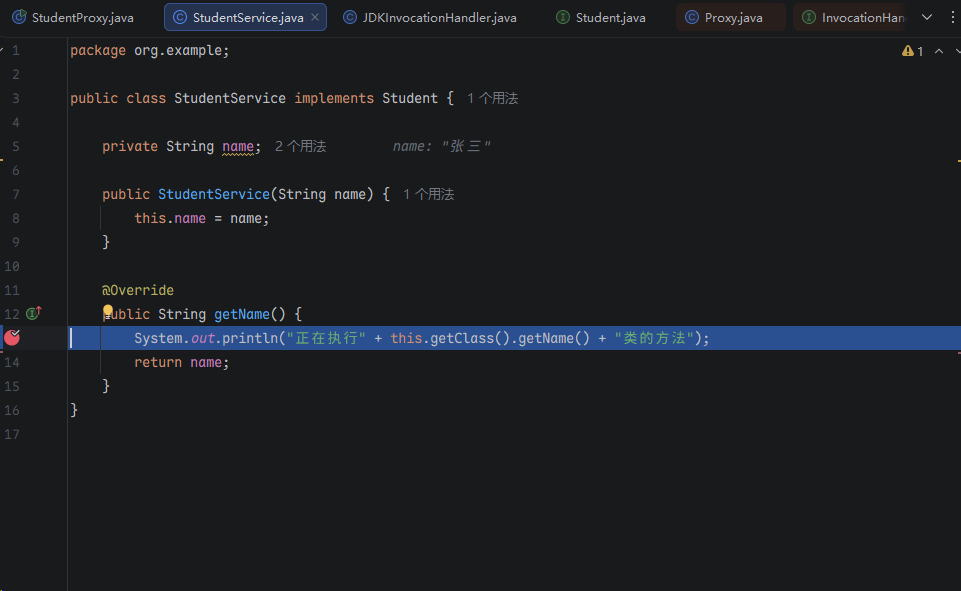
Task: Click the StudentService.java class file icon
Action: 179,18
